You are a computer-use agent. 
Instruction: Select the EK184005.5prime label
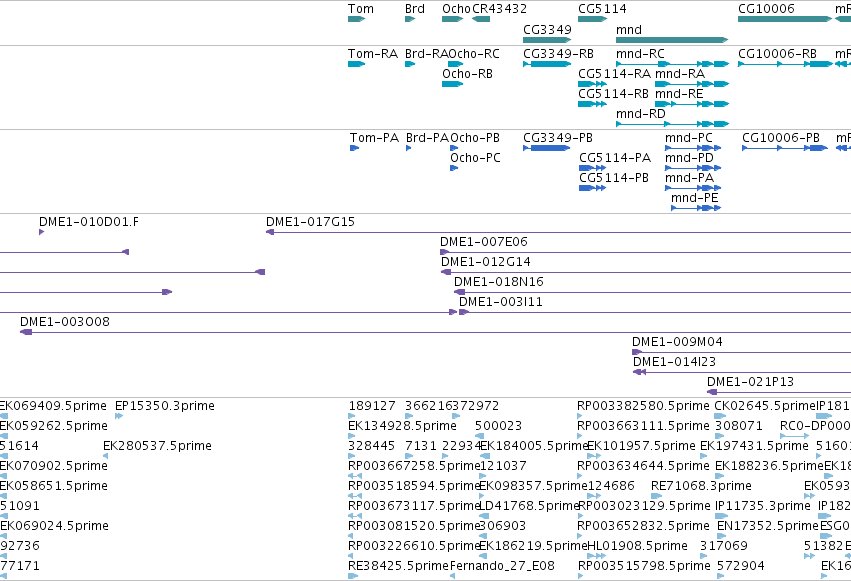click(534, 446)
